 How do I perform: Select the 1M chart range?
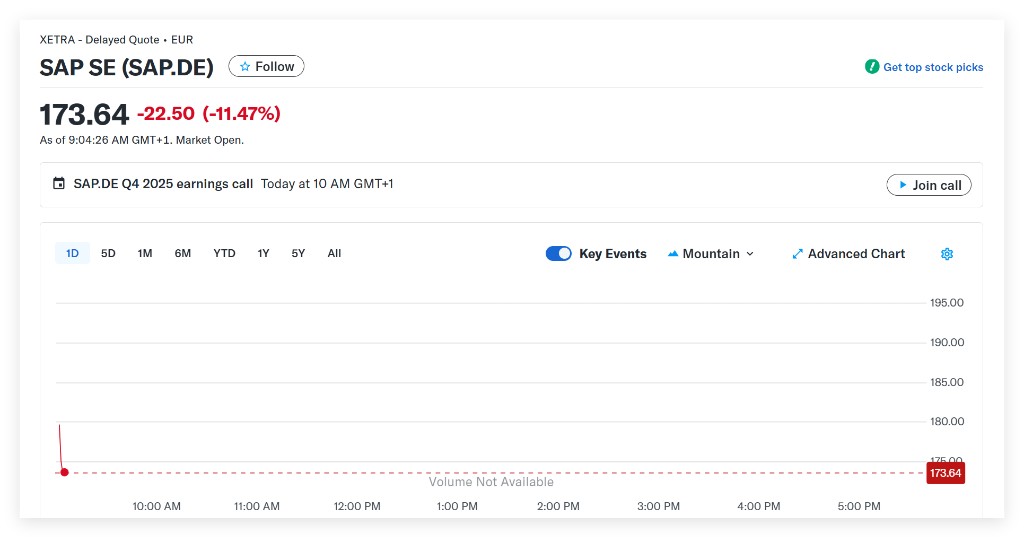(145, 254)
